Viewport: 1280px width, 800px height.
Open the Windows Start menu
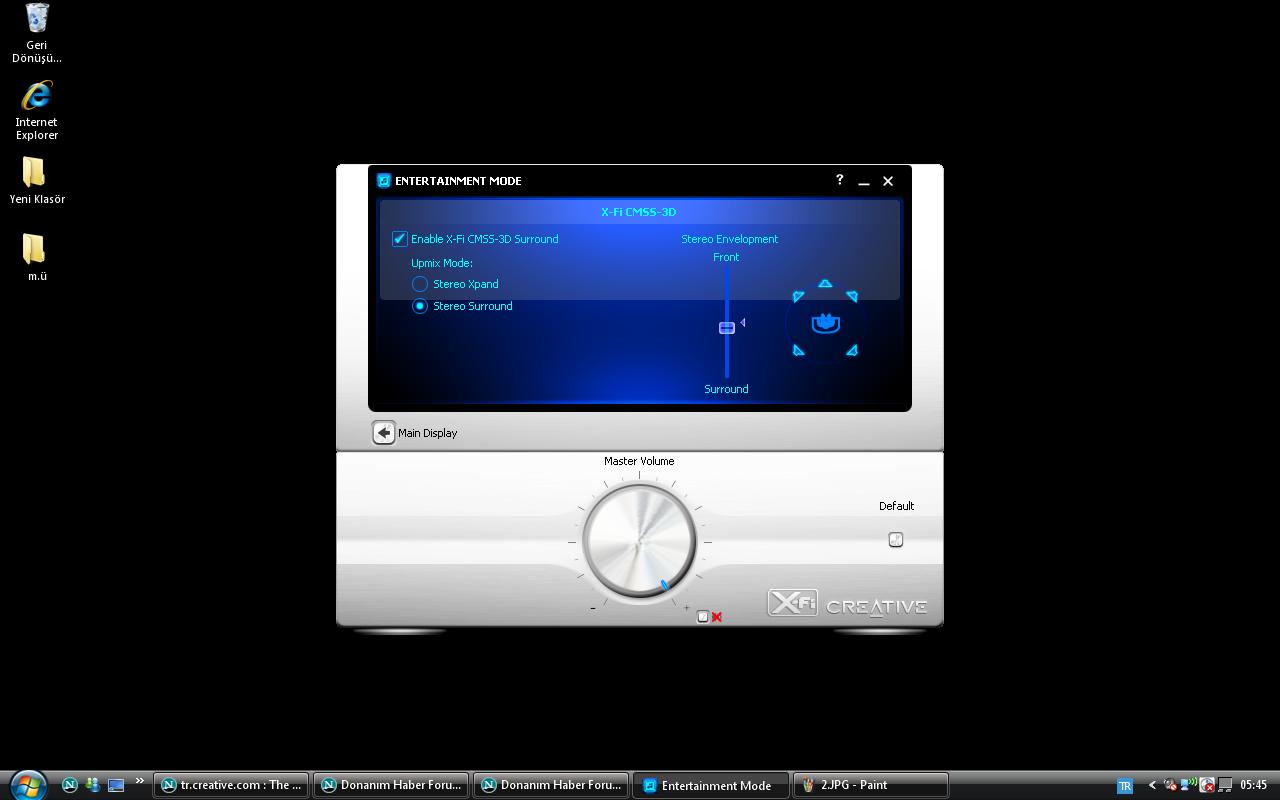(x=27, y=784)
